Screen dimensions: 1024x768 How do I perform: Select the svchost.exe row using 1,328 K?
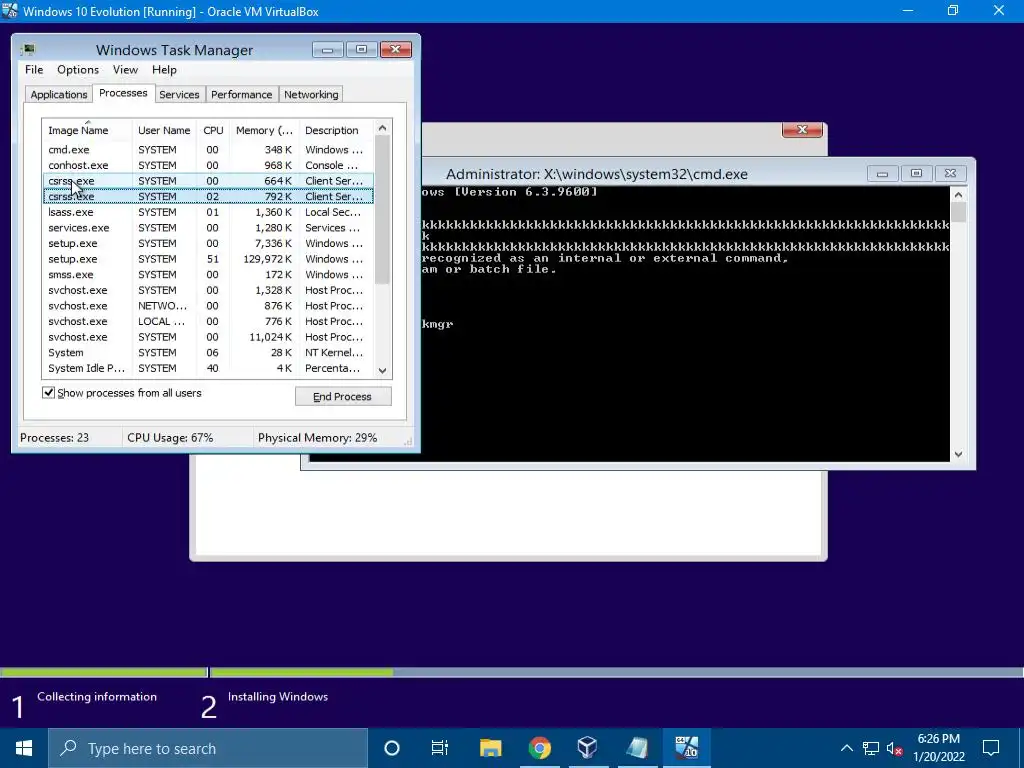pos(208,290)
